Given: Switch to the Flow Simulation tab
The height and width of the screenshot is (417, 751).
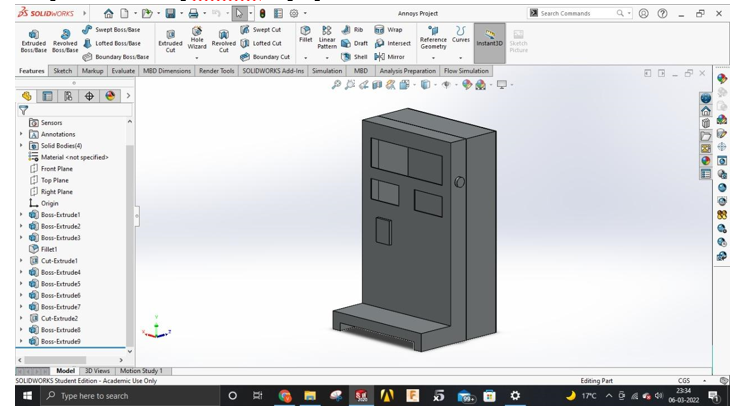Looking at the screenshot, I should (x=466, y=71).
